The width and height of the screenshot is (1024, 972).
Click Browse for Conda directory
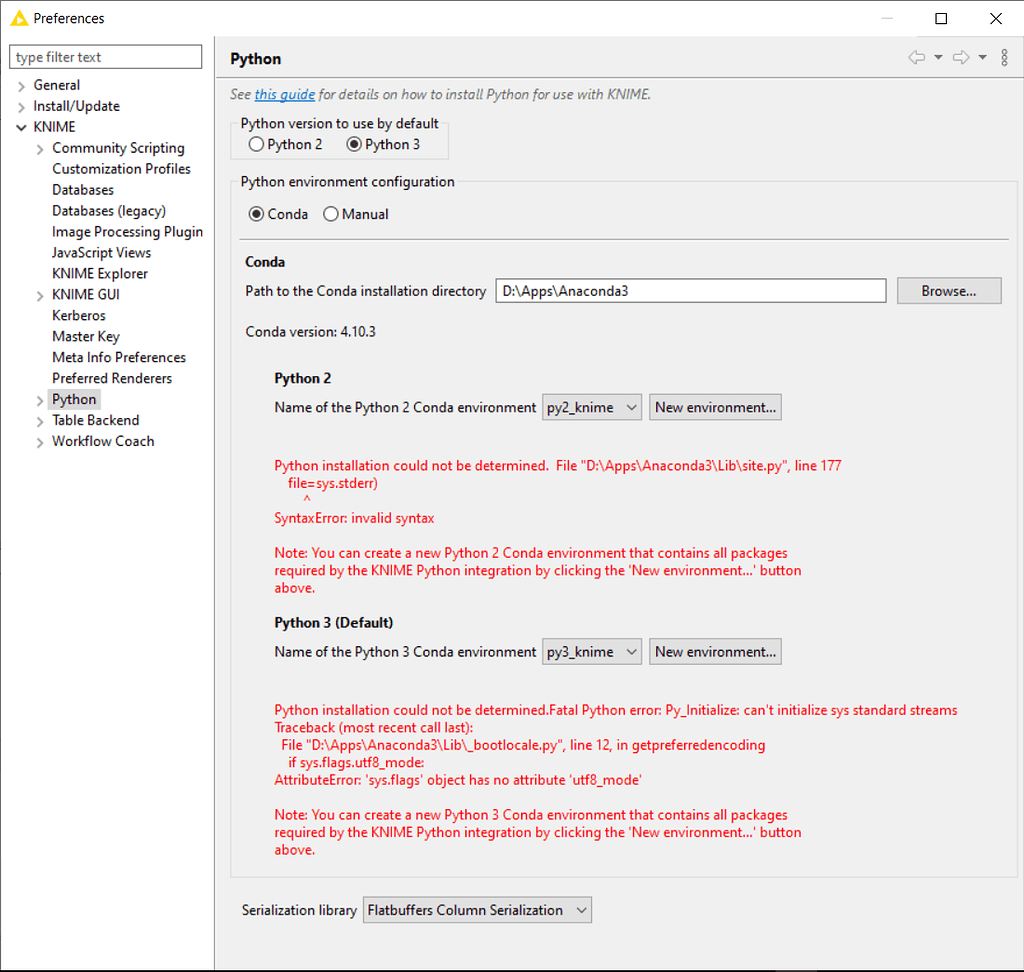point(948,291)
